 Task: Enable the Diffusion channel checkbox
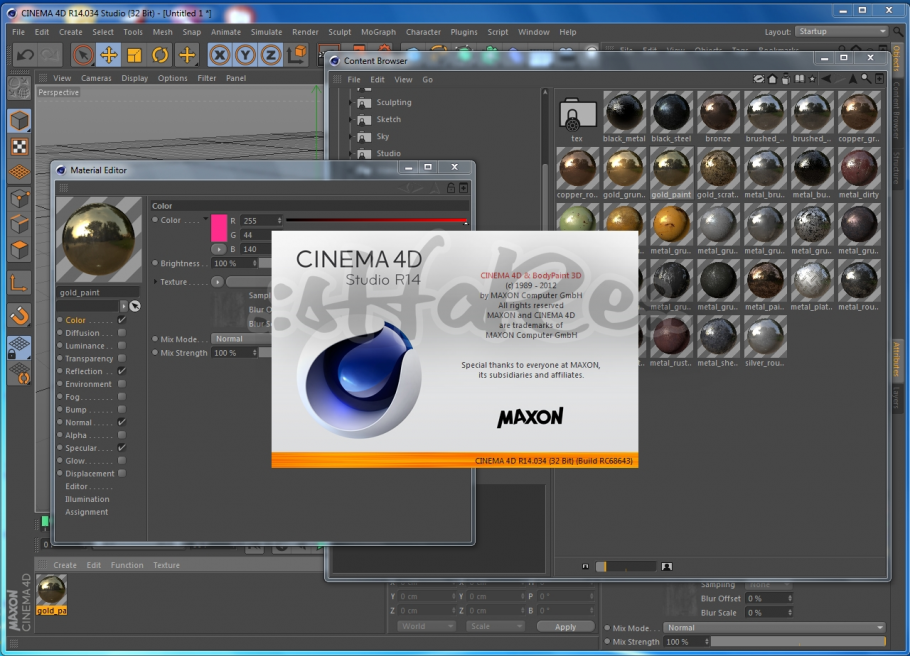click(122, 333)
